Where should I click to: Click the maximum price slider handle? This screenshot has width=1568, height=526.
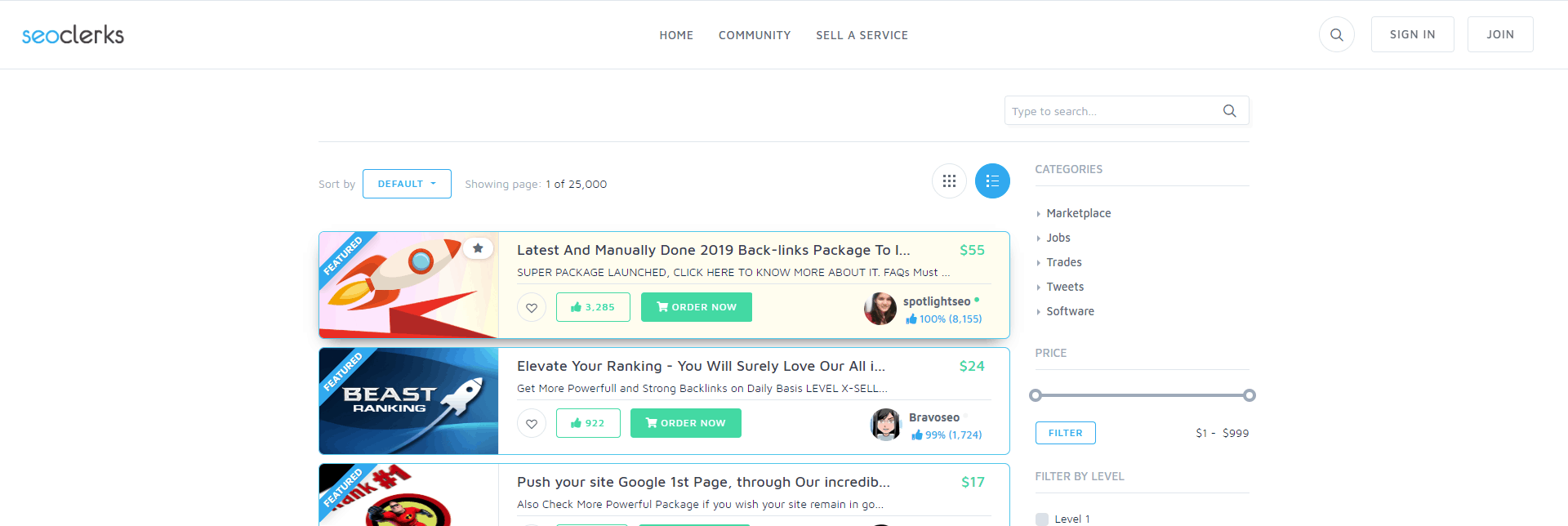pos(1249,395)
